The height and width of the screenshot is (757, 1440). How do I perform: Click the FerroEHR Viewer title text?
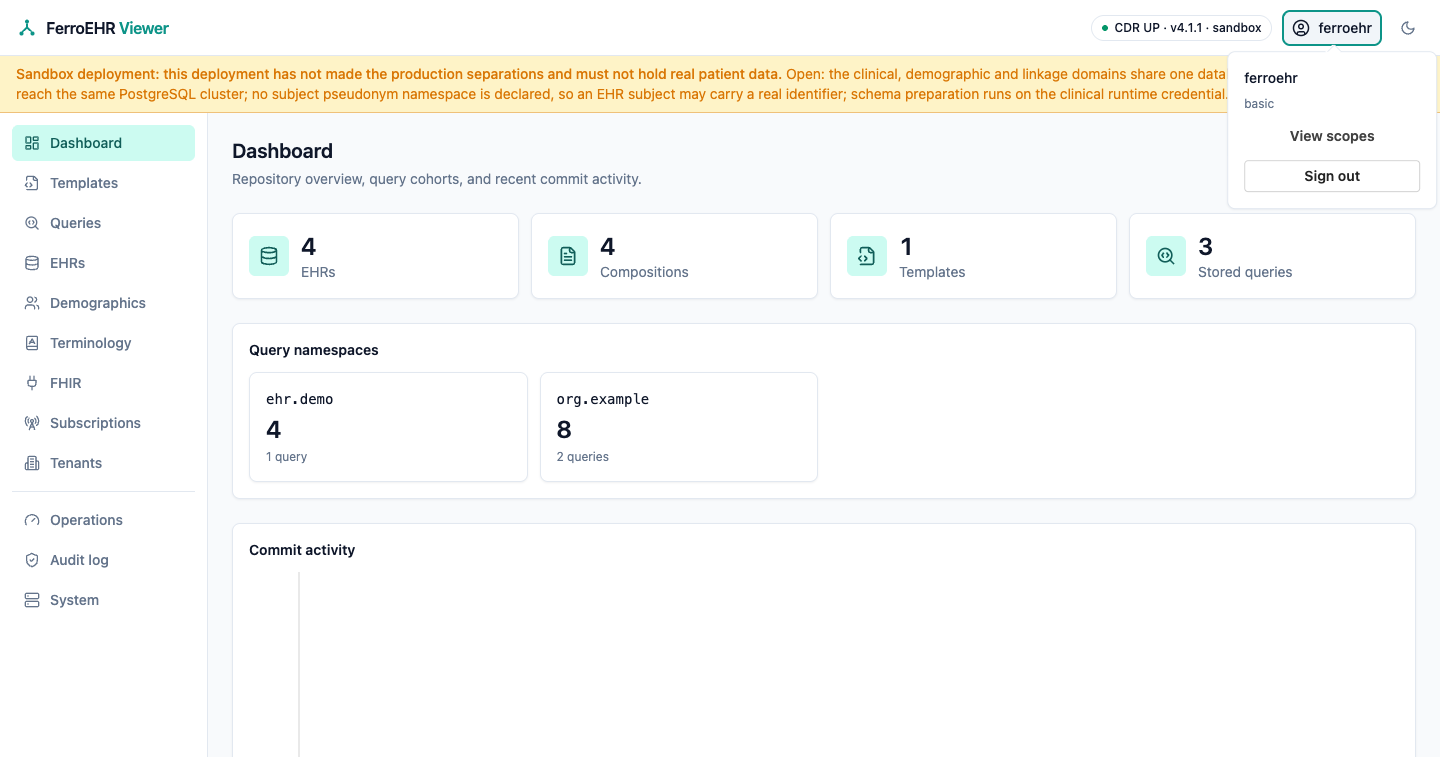pyautogui.click(x=108, y=28)
